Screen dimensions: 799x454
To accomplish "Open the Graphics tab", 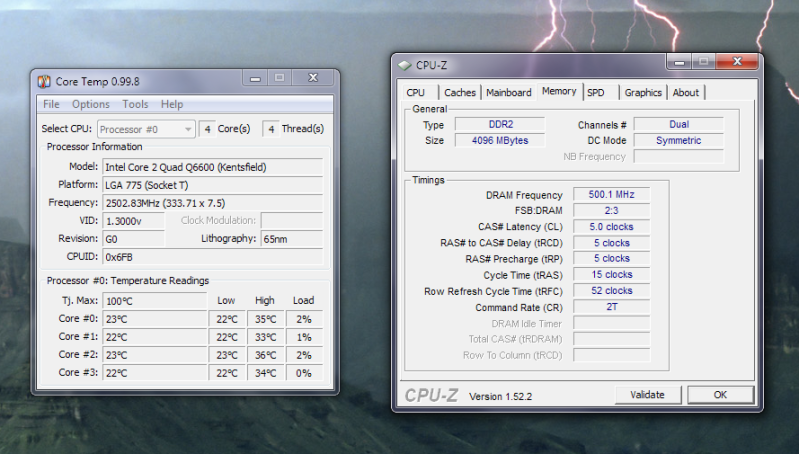I will click(x=643, y=93).
